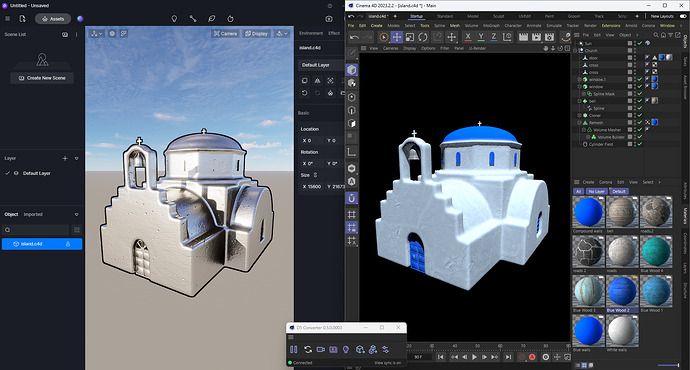Toggle the X axis lock
The image size is (690, 370).
coord(468,37)
